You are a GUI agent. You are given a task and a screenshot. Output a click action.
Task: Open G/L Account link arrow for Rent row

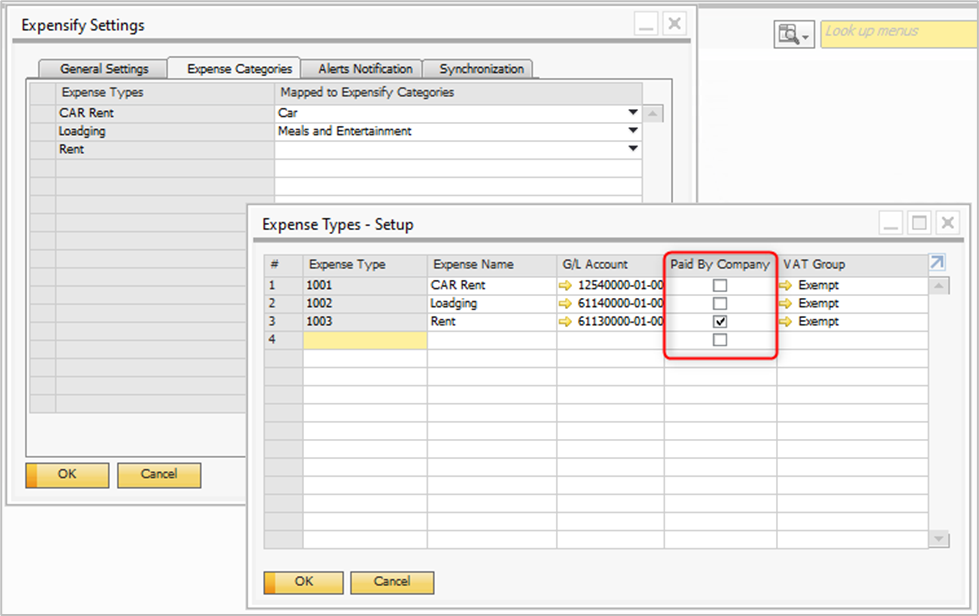[x=567, y=322]
